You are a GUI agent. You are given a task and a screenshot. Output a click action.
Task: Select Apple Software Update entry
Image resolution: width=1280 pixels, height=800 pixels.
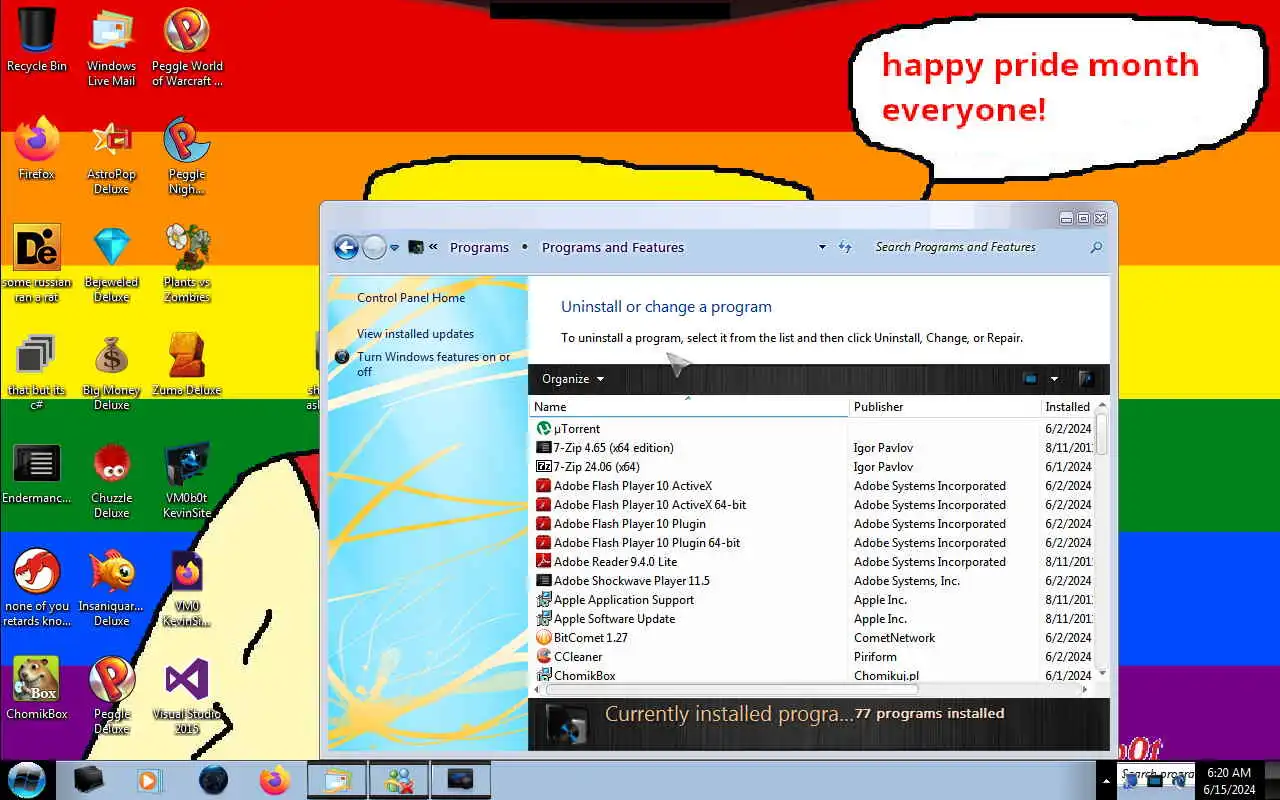813,619
